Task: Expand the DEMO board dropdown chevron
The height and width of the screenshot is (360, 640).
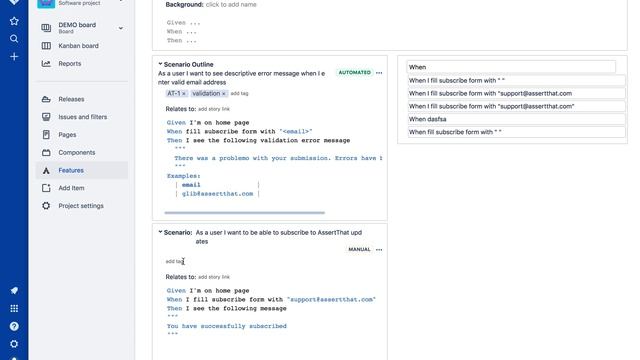Action: [x=121, y=28]
